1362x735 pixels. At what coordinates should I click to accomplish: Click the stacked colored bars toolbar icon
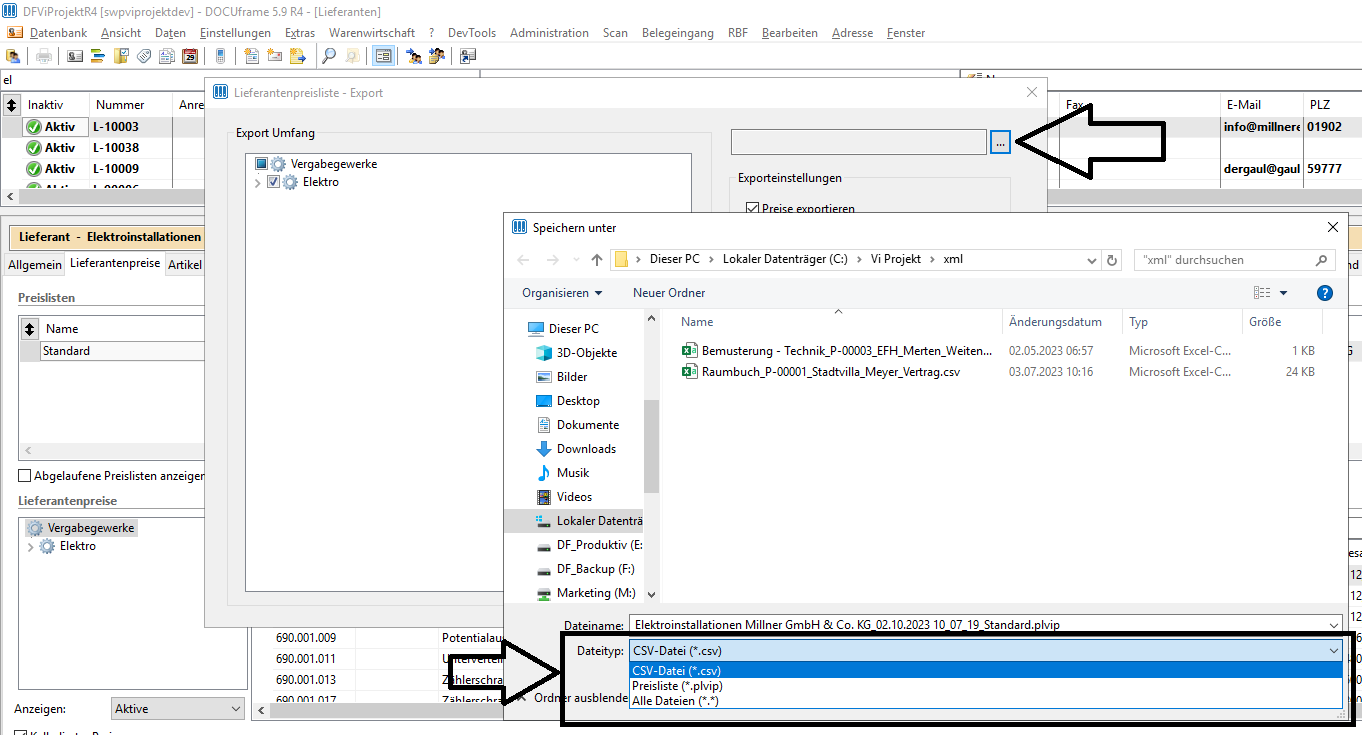[98, 56]
